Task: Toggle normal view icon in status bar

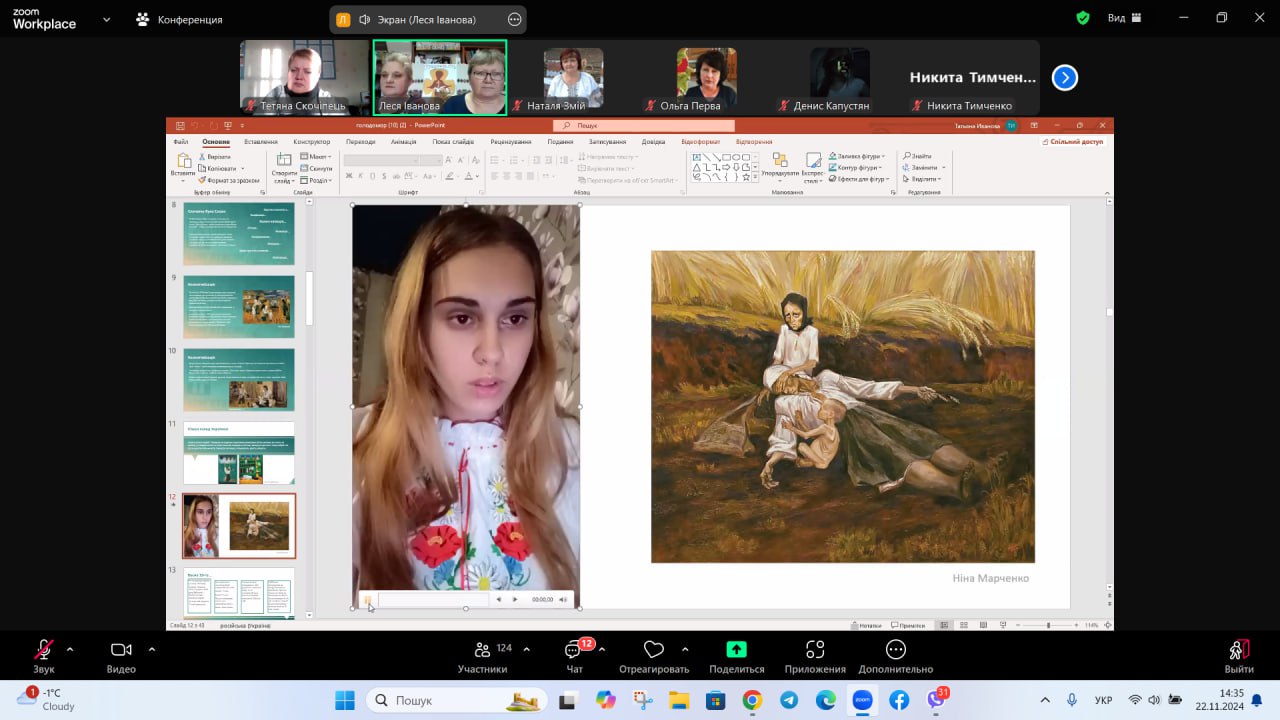Action: coord(944,625)
